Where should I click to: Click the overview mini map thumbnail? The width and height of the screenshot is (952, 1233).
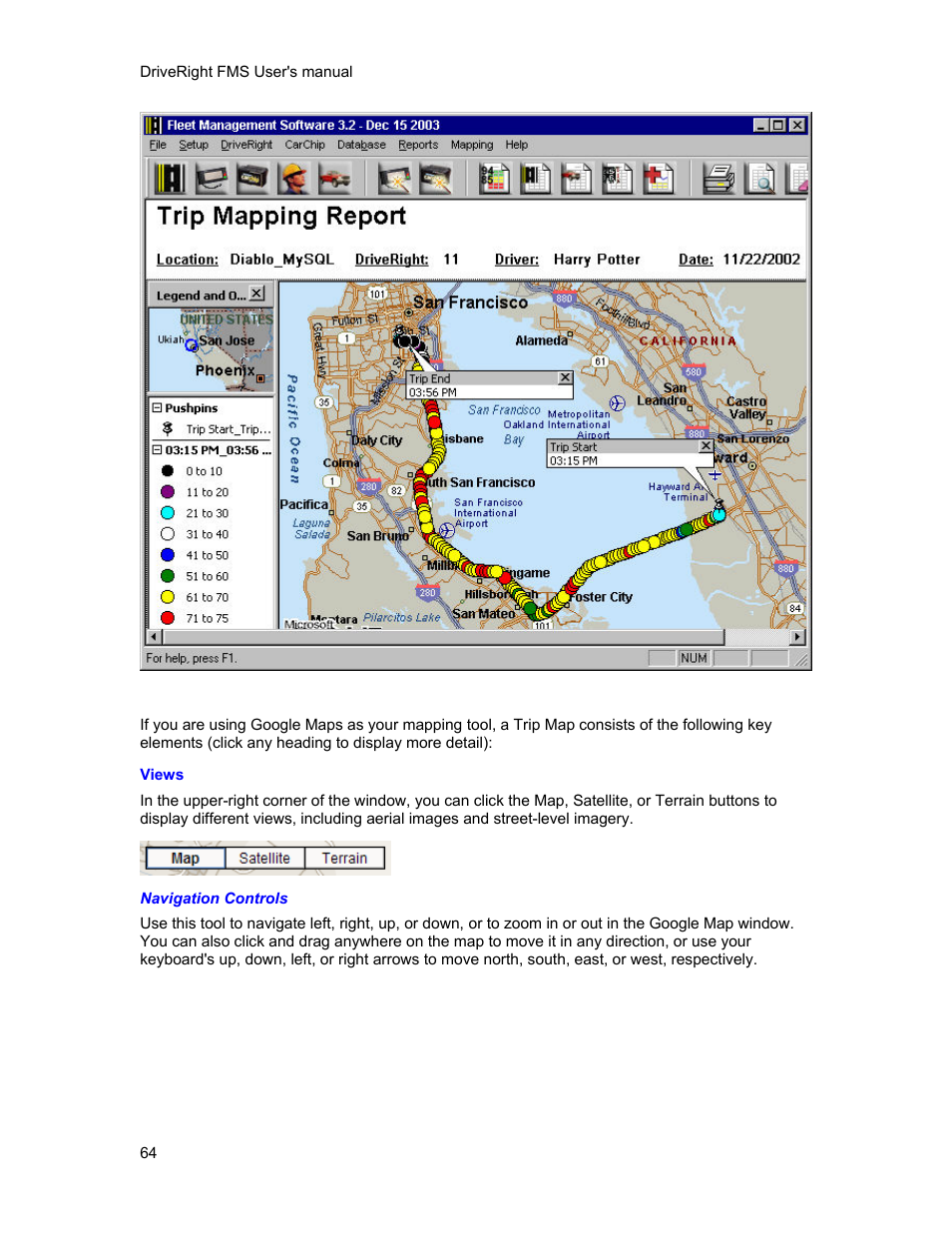212,350
